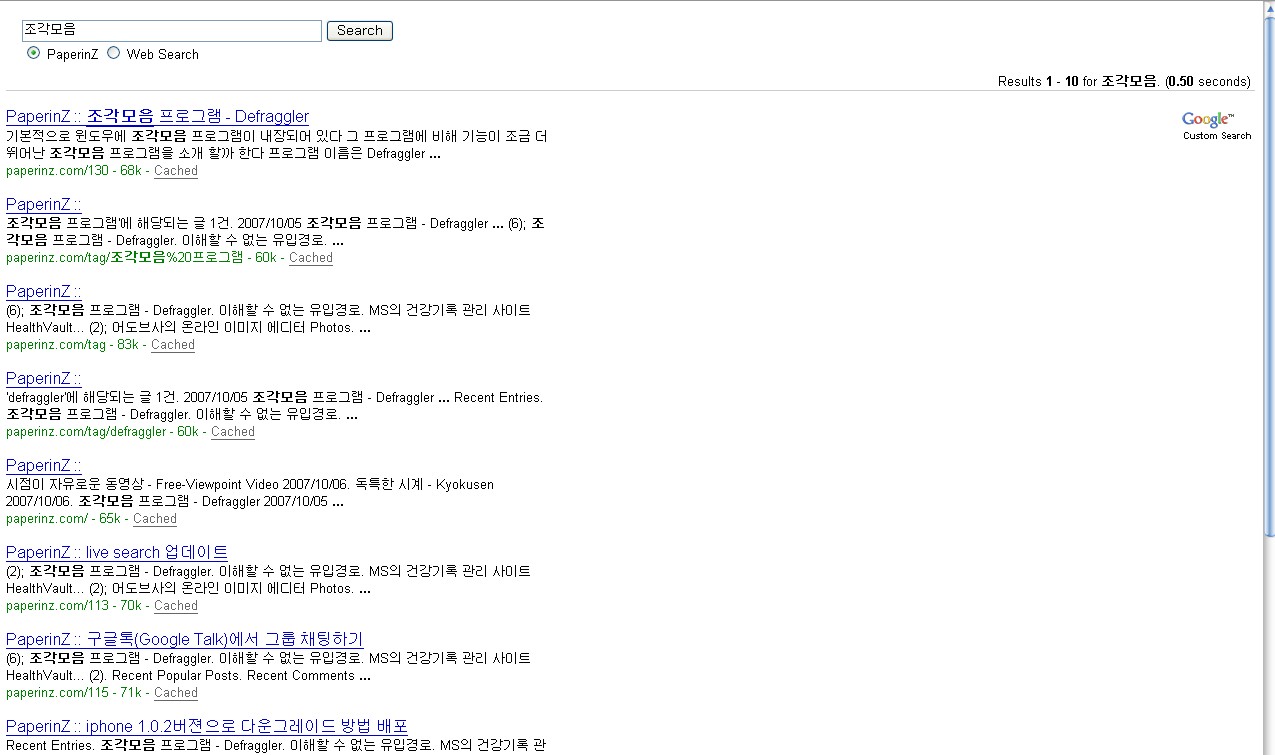Image resolution: width=1275 pixels, height=755 pixels.
Task: Select the PaperinZ radio button
Action: (x=34, y=53)
